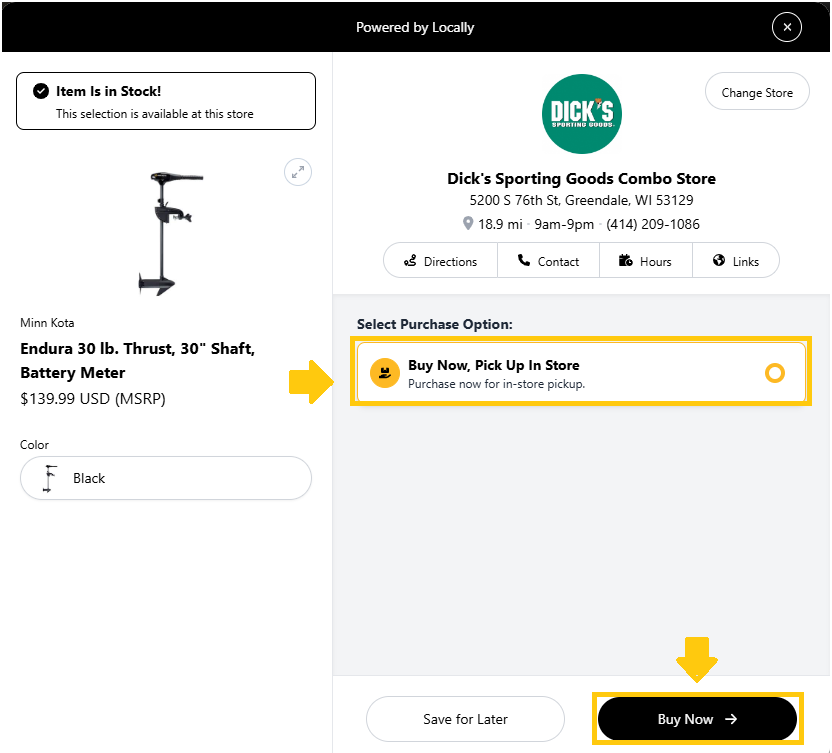Click the Minn Kota brand name
Viewport: 832px width, 753px height.
pyautogui.click(x=47, y=323)
